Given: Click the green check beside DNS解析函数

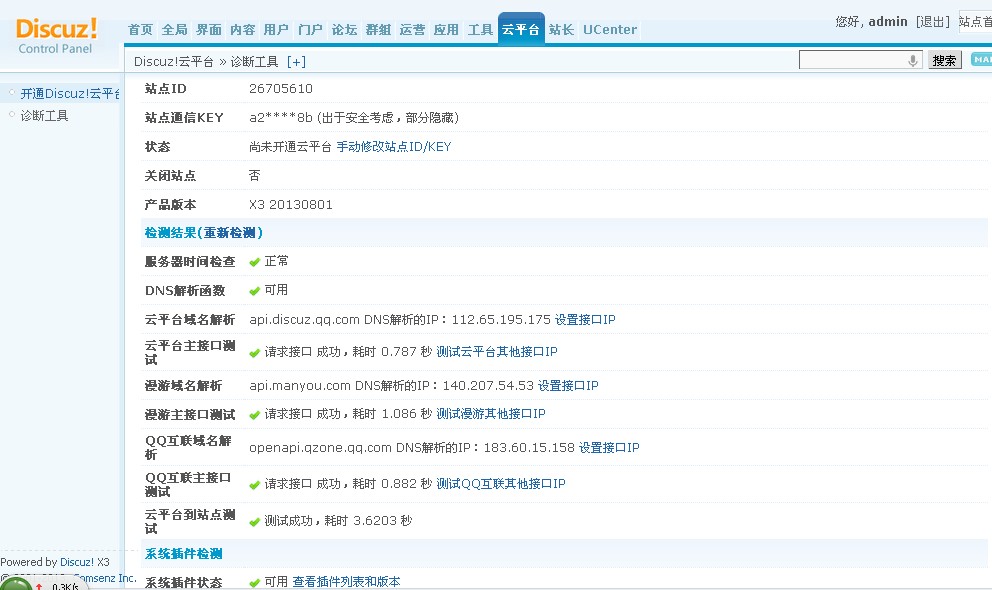Looking at the screenshot, I should (255, 291).
